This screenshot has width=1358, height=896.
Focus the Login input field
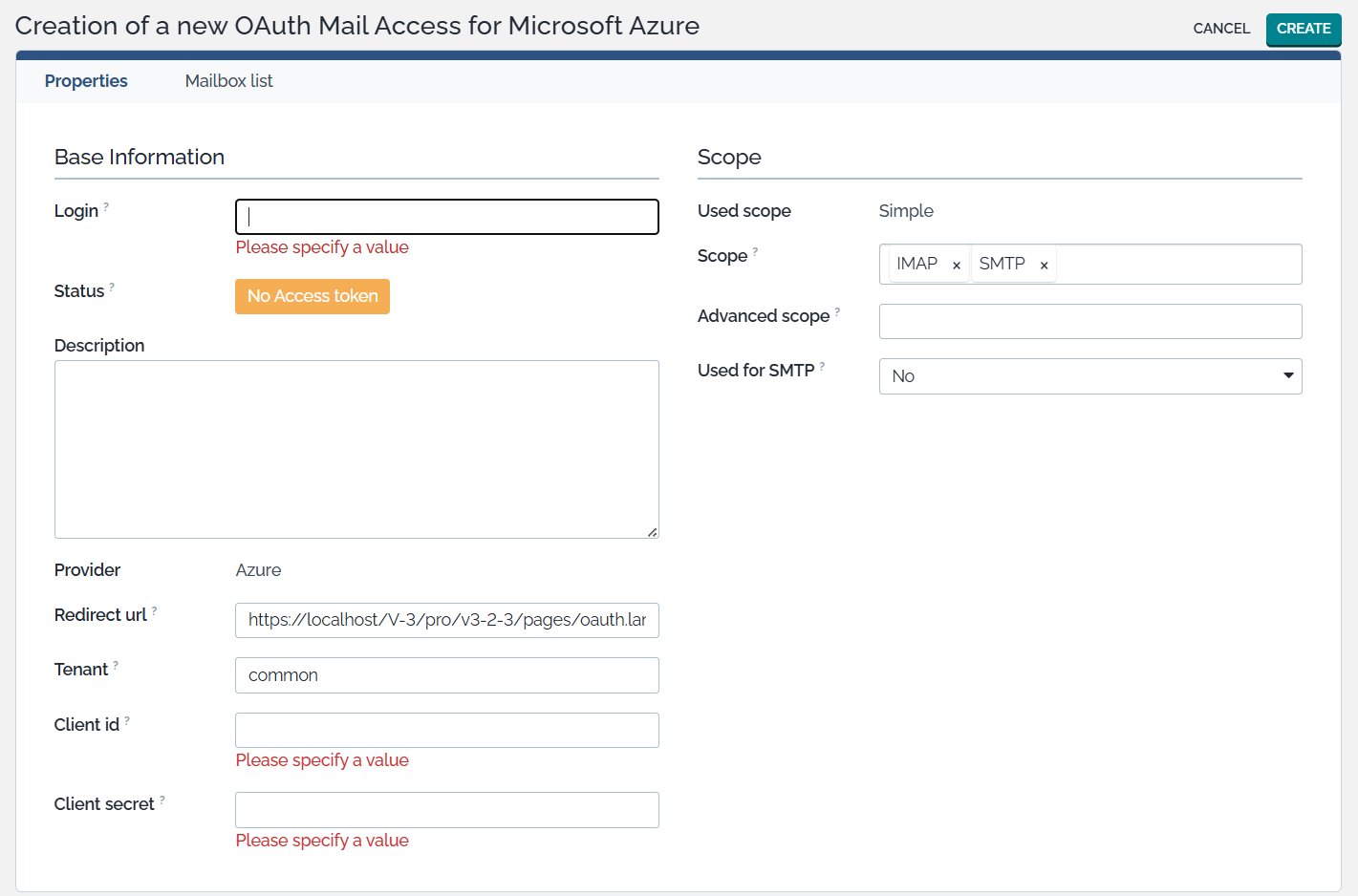point(447,217)
